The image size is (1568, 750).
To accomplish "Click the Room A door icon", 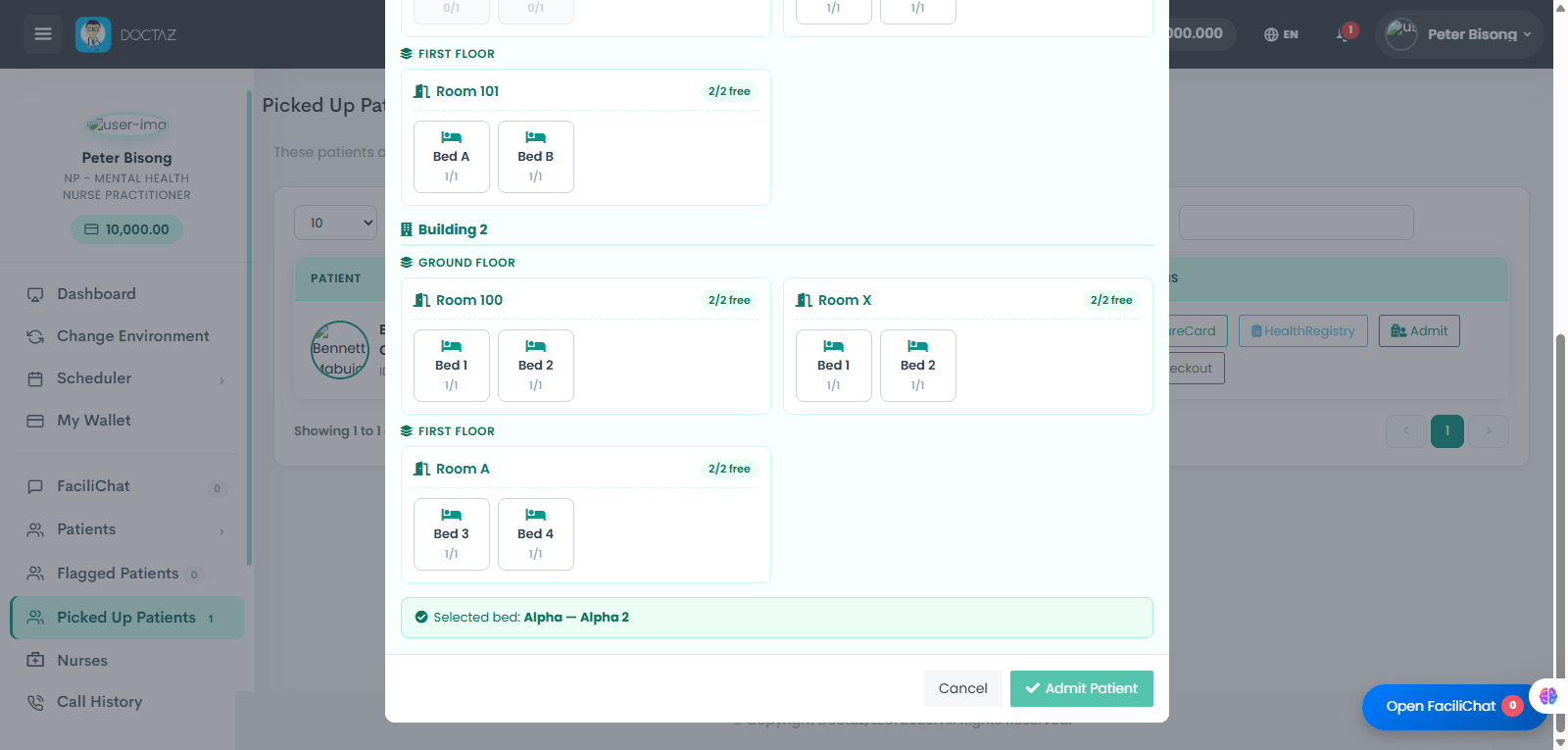I will coord(421,469).
